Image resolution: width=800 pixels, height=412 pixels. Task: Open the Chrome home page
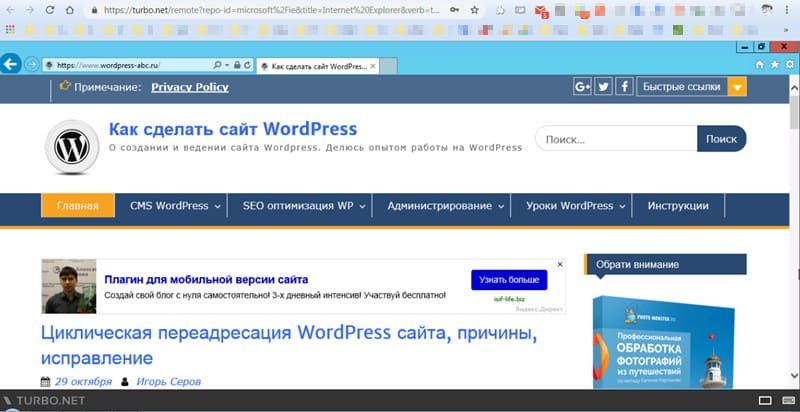pyautogui.click(x=69, y=10)
